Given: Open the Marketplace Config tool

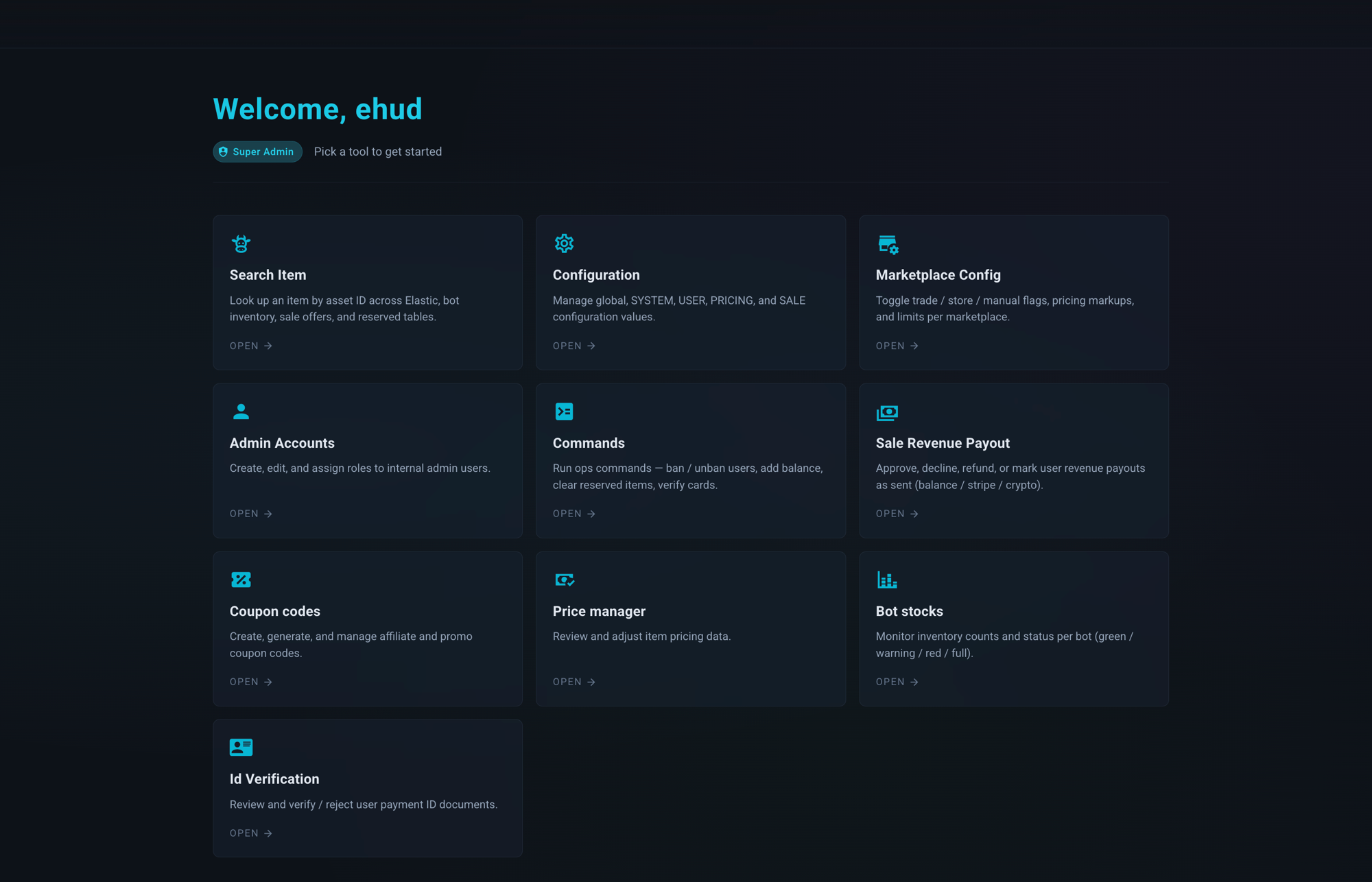Looking at the screenshot, I should [896, 346].
